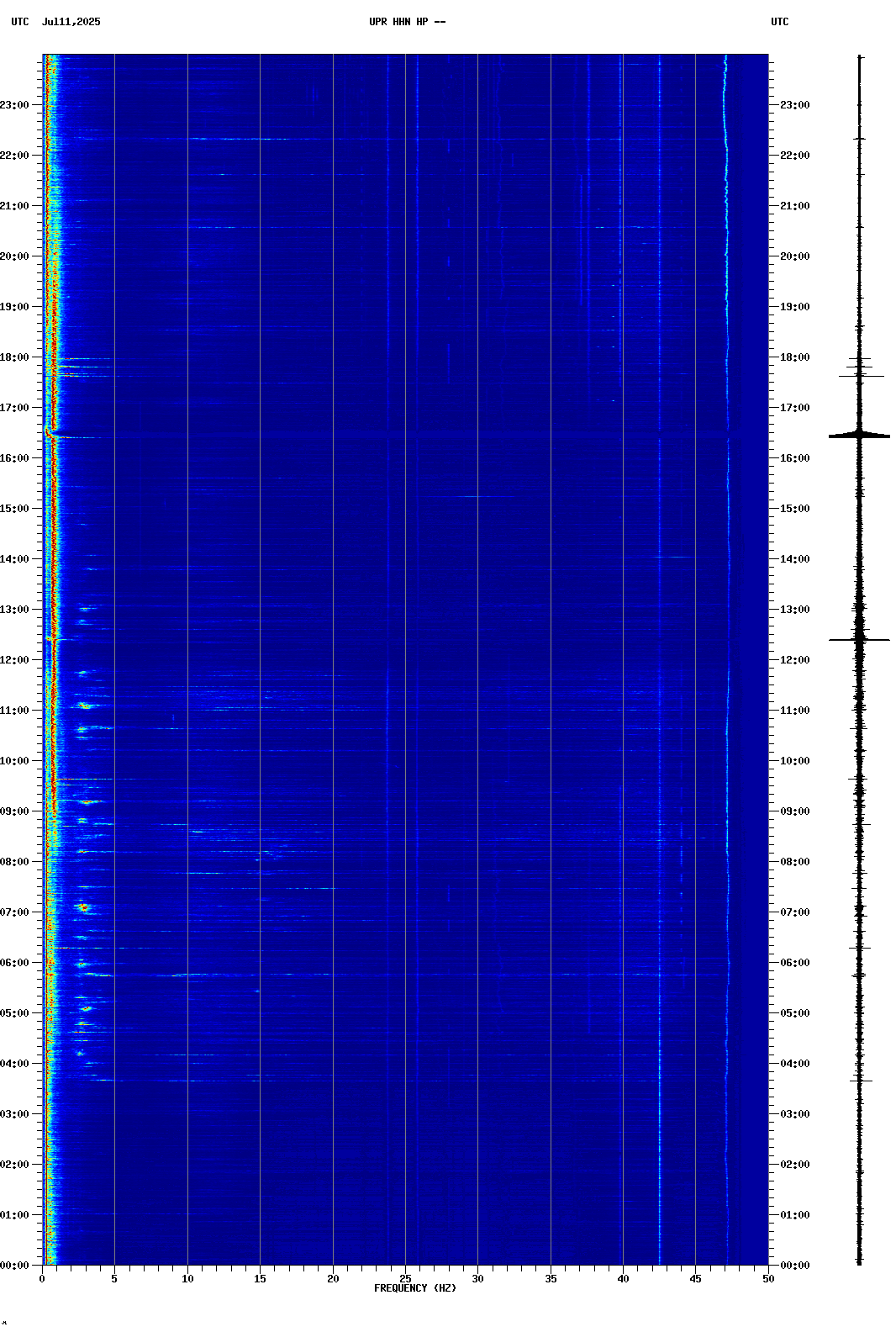The height and width of the screenshot is (1332, 896).
Task: Click the left axis 01:00 time label
Action: 14,1215
